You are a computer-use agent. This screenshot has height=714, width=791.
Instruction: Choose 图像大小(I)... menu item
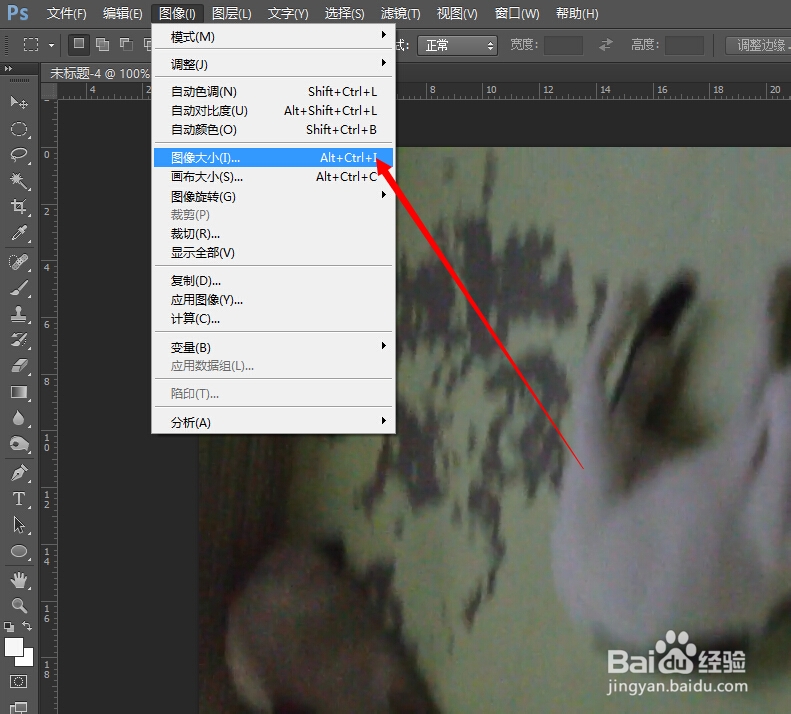(273, 157)
